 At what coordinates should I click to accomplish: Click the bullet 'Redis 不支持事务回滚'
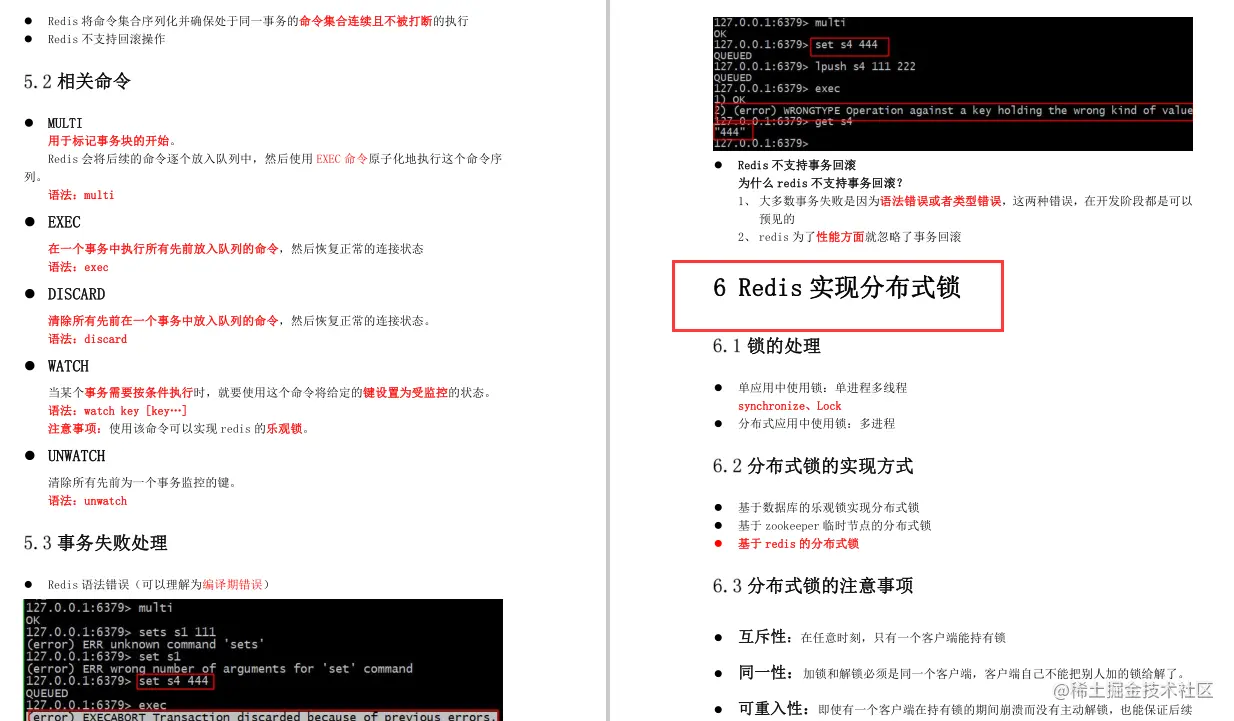(797, 165)
